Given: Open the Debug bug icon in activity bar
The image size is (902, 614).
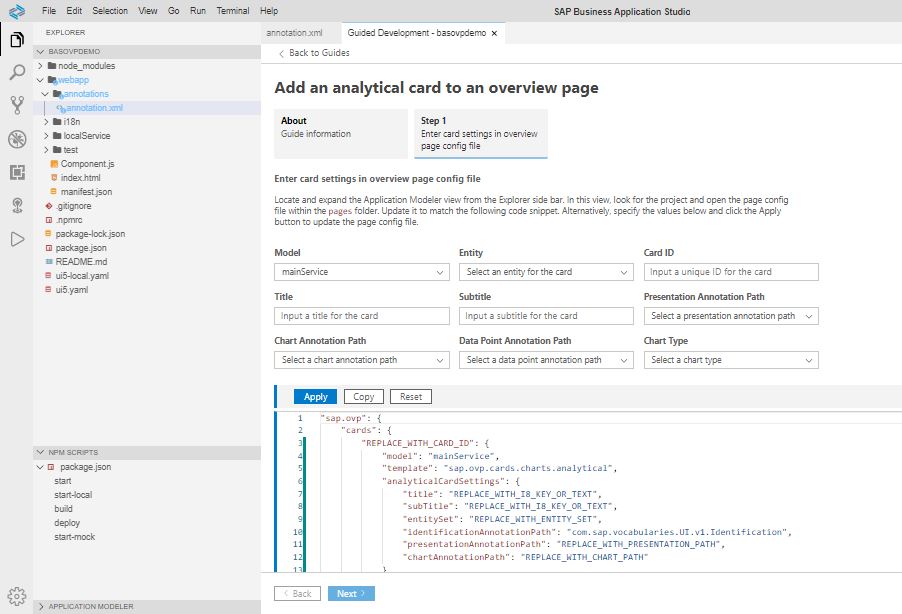Looking at the screenshot, I should [x=17, y=139].
